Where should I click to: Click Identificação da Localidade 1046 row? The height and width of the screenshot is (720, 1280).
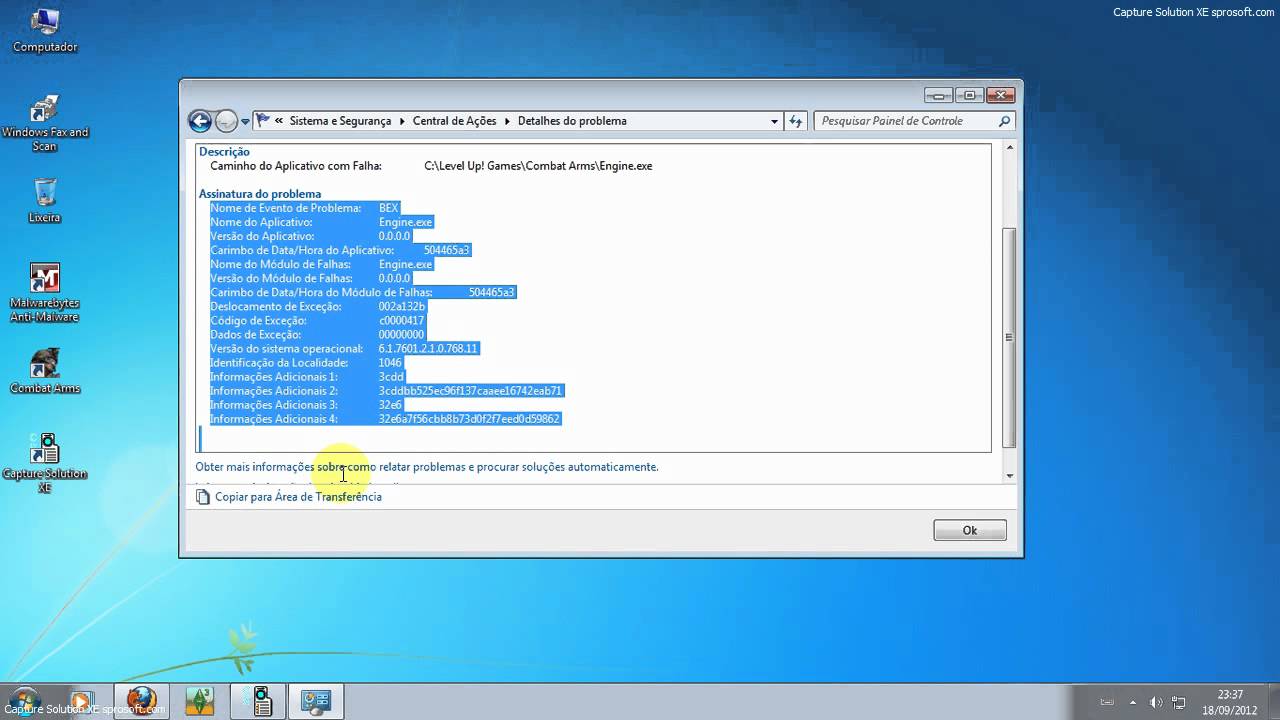point(306,362)
